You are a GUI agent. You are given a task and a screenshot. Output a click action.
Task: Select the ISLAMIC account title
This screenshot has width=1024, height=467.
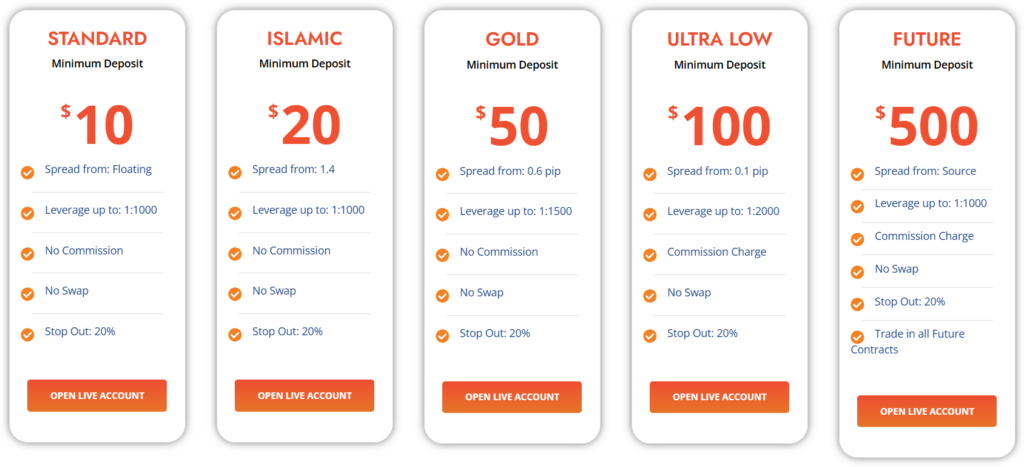304,39
